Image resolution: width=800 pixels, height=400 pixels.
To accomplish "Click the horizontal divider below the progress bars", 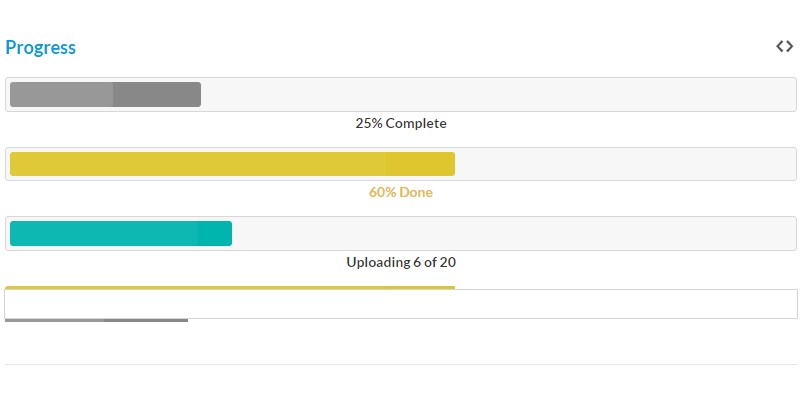I will pos(401,364).
